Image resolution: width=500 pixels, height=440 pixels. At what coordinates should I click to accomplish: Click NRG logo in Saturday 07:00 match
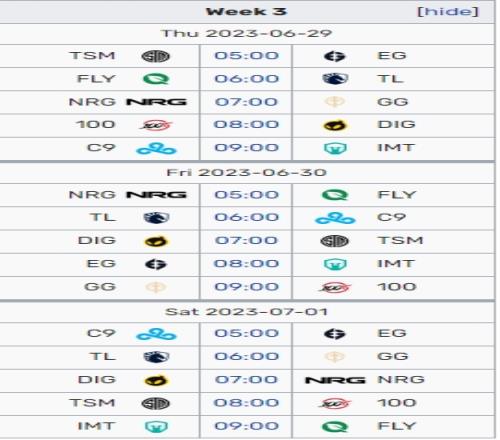[x=335, y=380]
